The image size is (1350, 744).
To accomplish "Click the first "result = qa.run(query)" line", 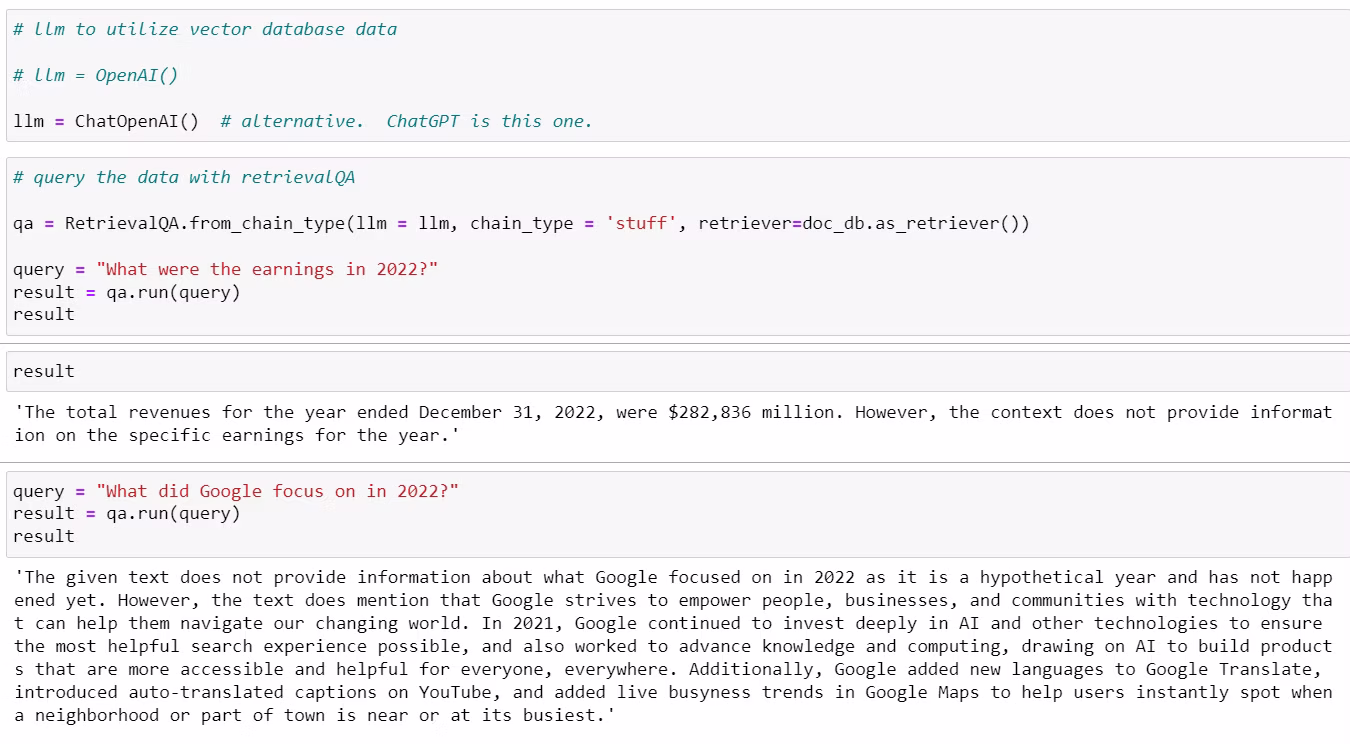I will click(x=126, y=292).
